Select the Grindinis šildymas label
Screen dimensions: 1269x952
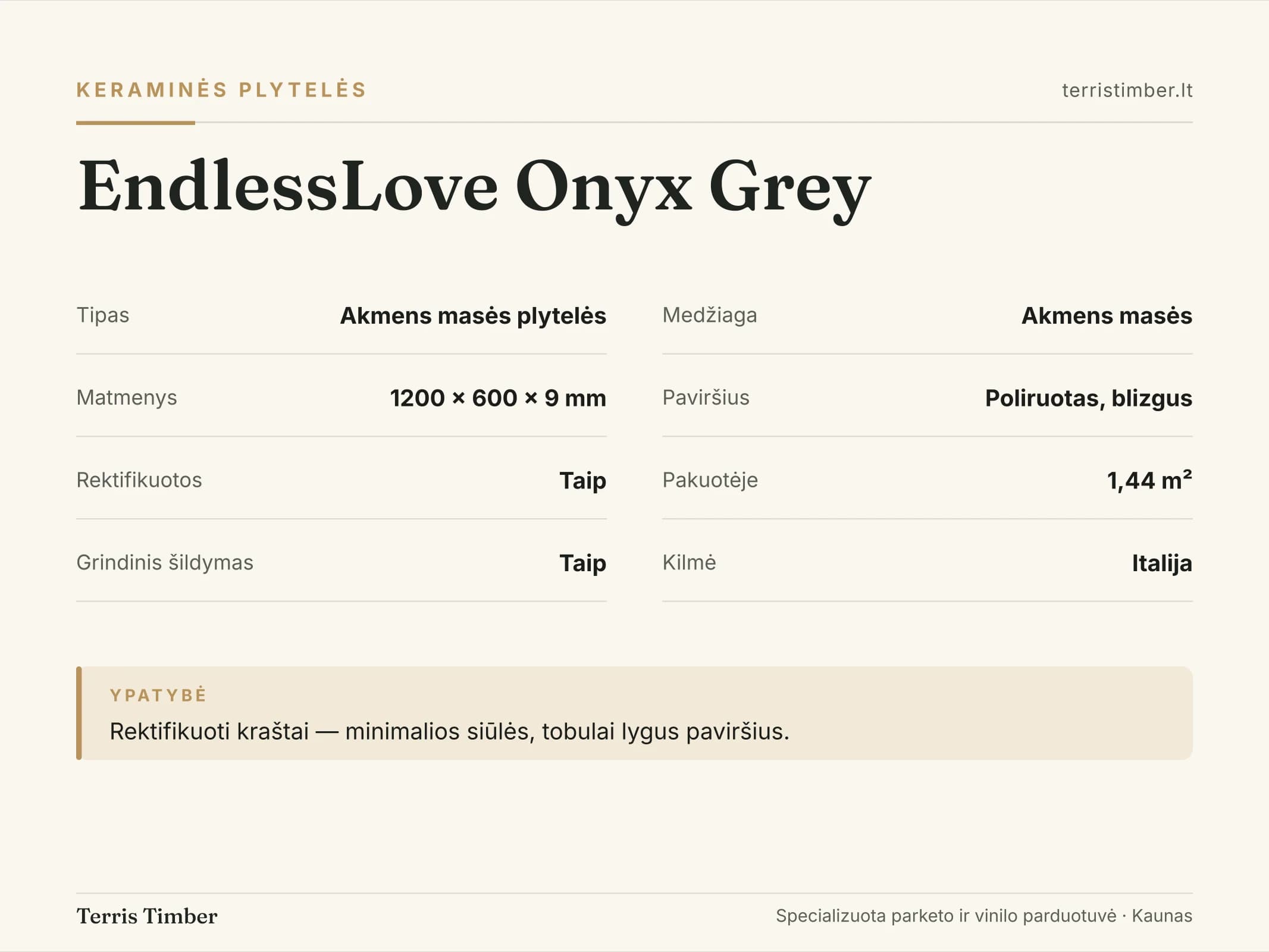coord(165,562)
